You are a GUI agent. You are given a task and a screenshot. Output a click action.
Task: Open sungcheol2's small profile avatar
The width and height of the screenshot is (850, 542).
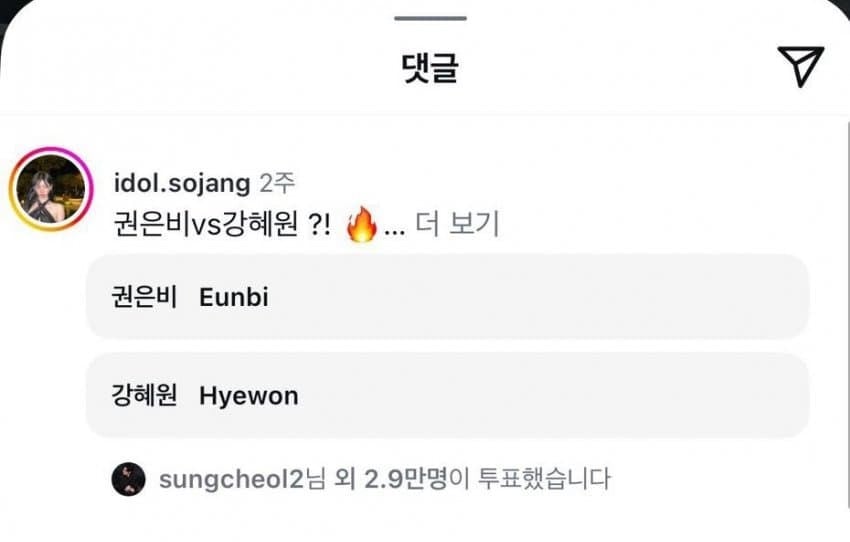point(128,479)
